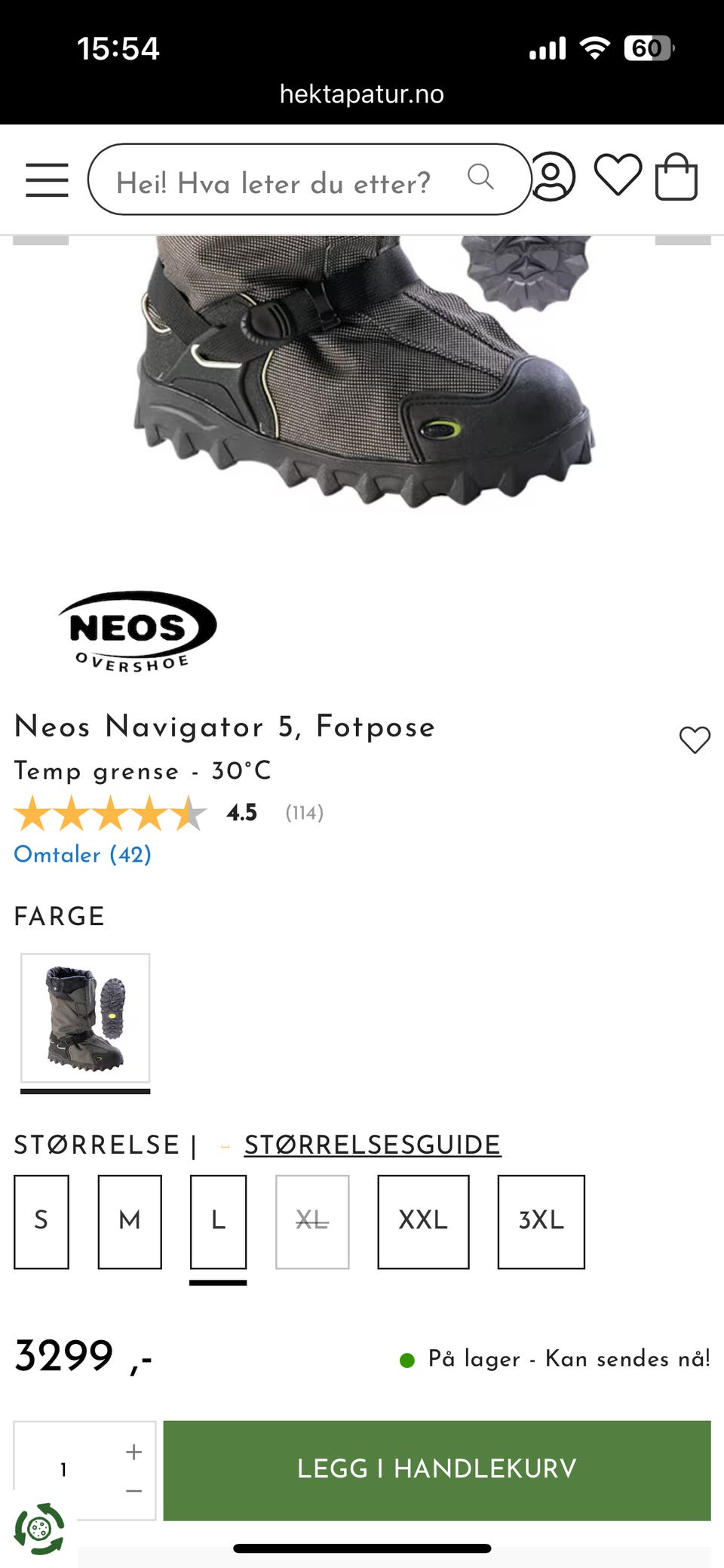Open the Størrelsesguide link
The height and width of the screenshot is (1568, 724).
[373, 1145]
